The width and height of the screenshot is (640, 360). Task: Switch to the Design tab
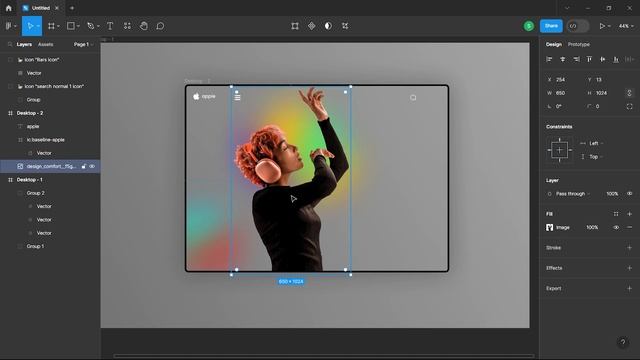point(553,44)
